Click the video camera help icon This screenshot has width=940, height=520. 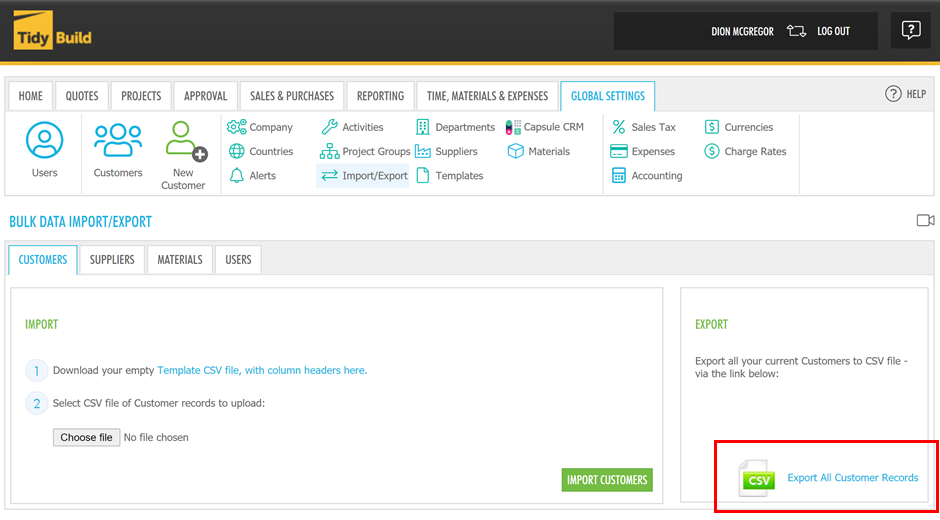[x=925, y=221]
